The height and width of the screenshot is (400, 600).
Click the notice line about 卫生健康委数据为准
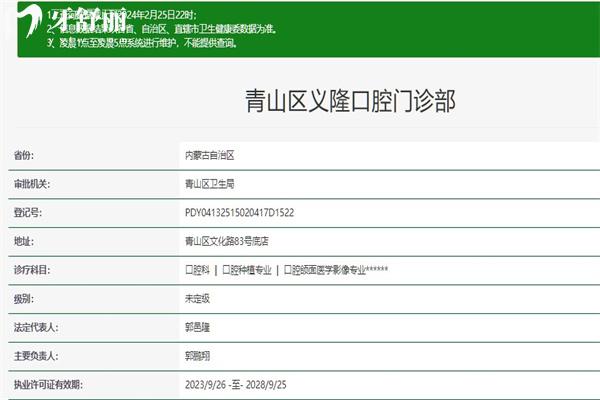(162, 29)
